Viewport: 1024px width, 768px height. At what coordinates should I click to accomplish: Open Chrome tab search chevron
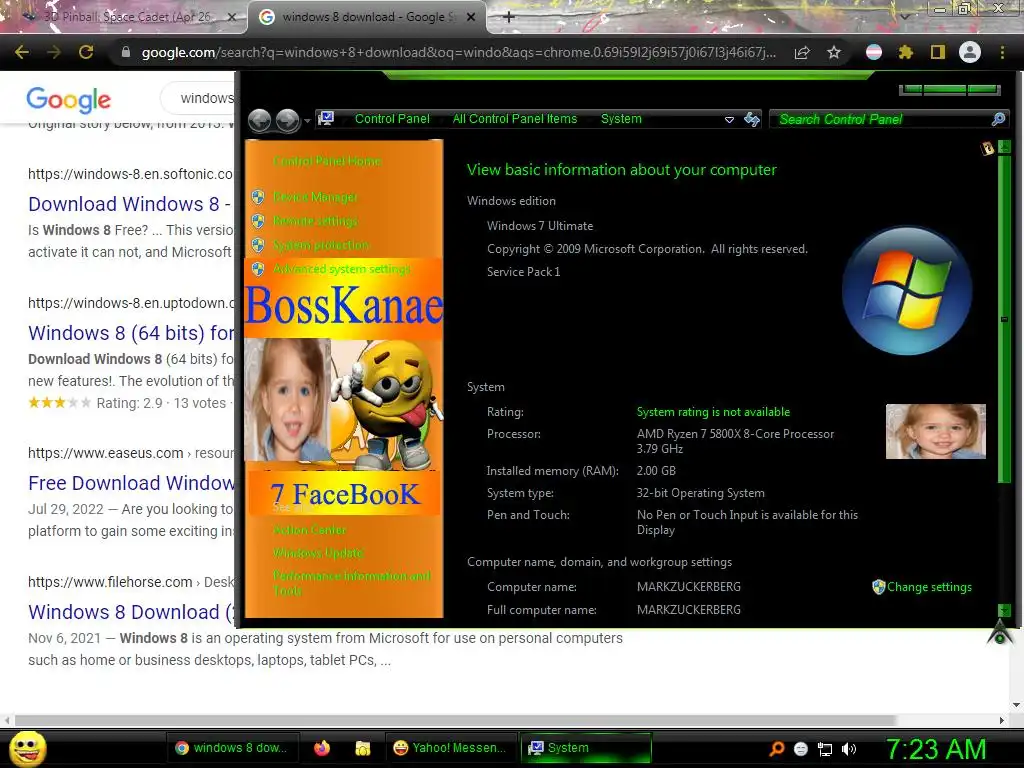(x=904, y=16)
